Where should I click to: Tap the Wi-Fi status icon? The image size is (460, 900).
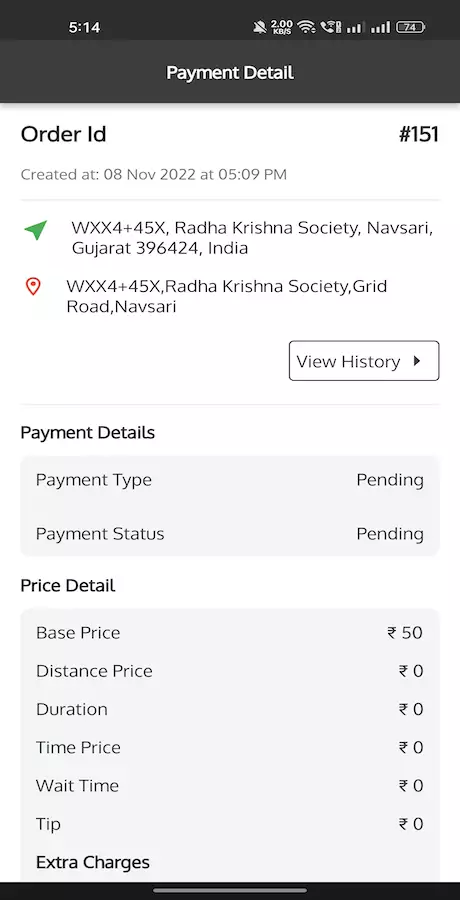pos(307,26)
